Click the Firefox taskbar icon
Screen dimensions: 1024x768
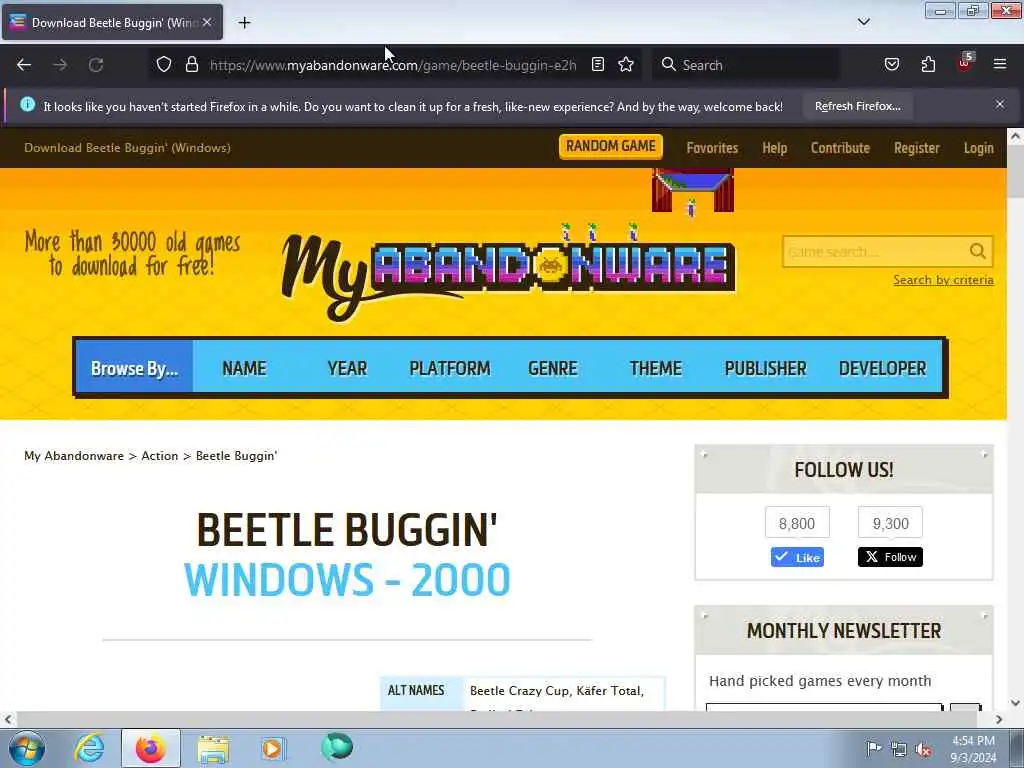pos(150,748)
